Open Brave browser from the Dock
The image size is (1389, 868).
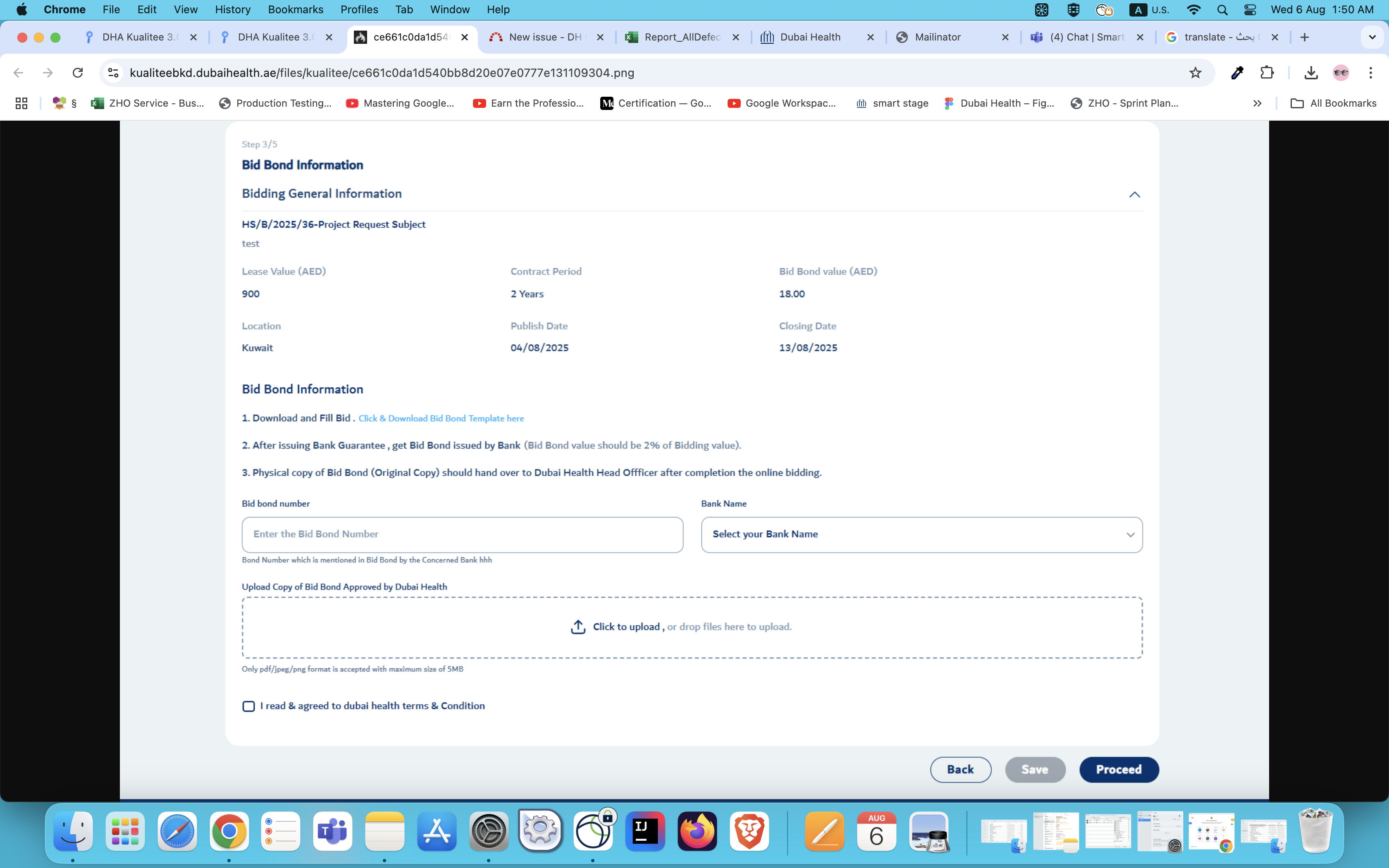click(749, 831)
